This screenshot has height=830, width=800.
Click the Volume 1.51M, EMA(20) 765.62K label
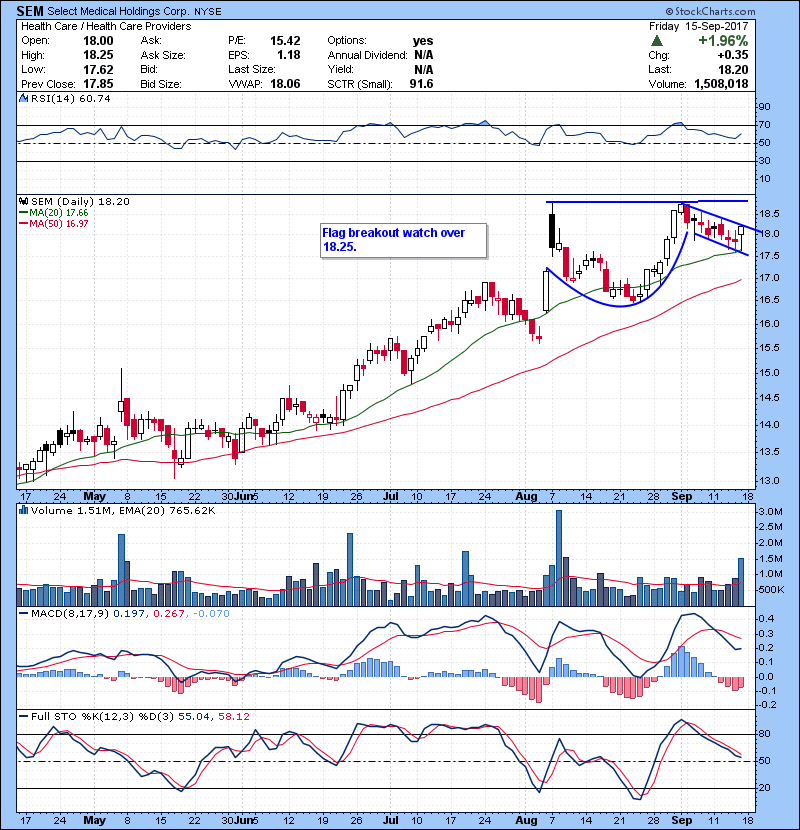(x=123, y=510)
